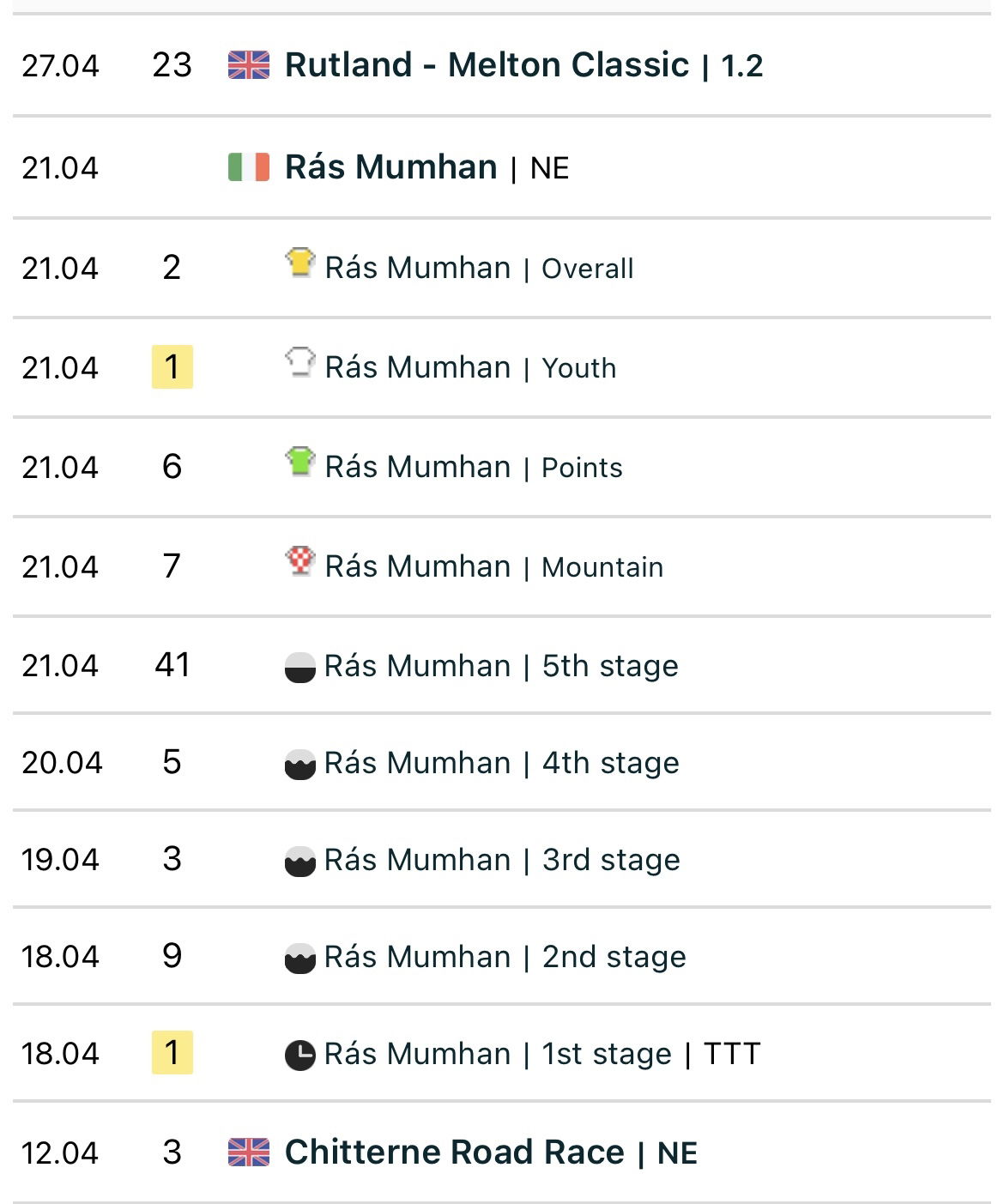Click the green jersey Points icon
Image resolution: width=1004 pixels, height=1204 pixels.
coord(300,461)
